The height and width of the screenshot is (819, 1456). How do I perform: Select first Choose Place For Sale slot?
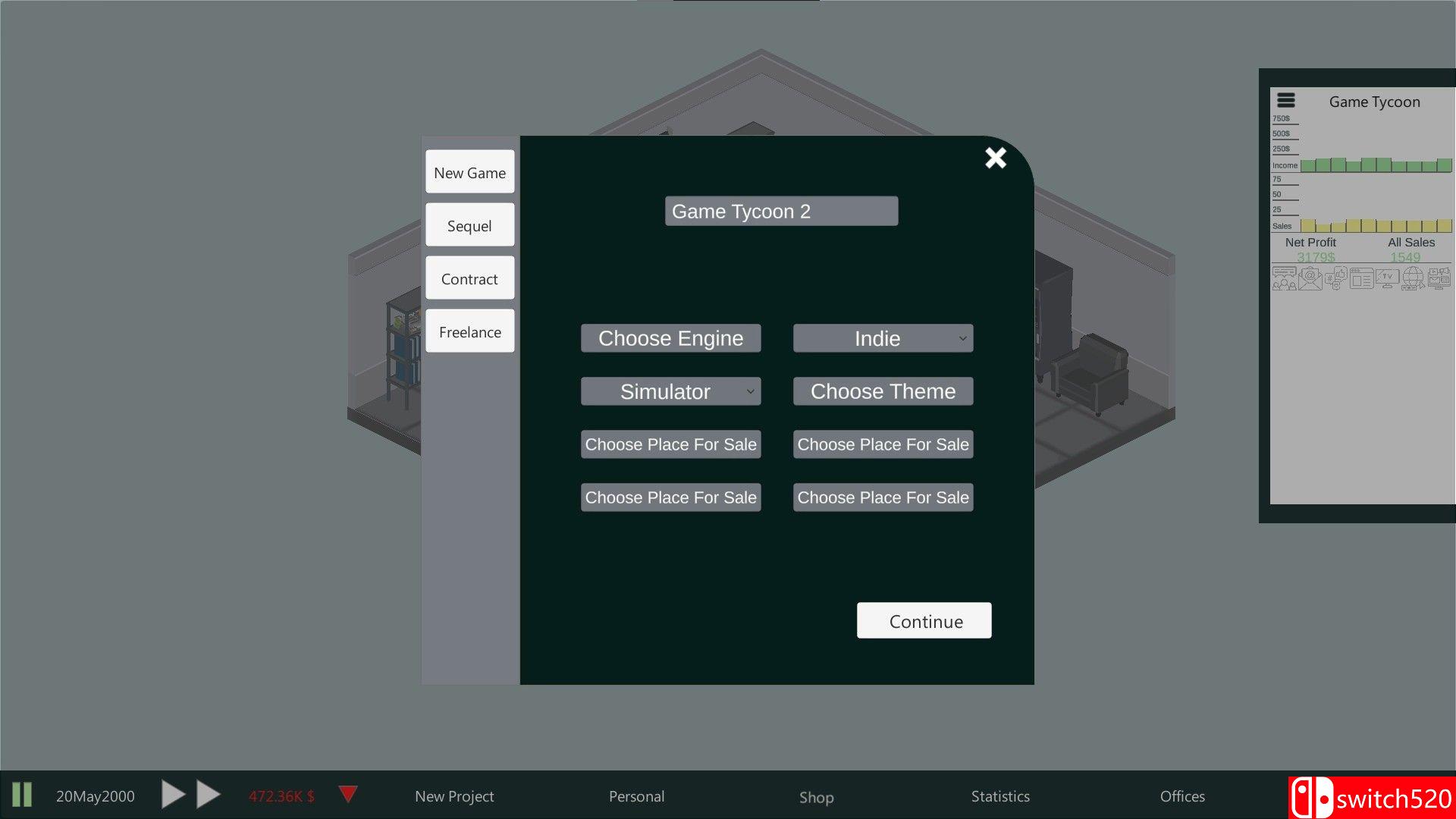670,444
